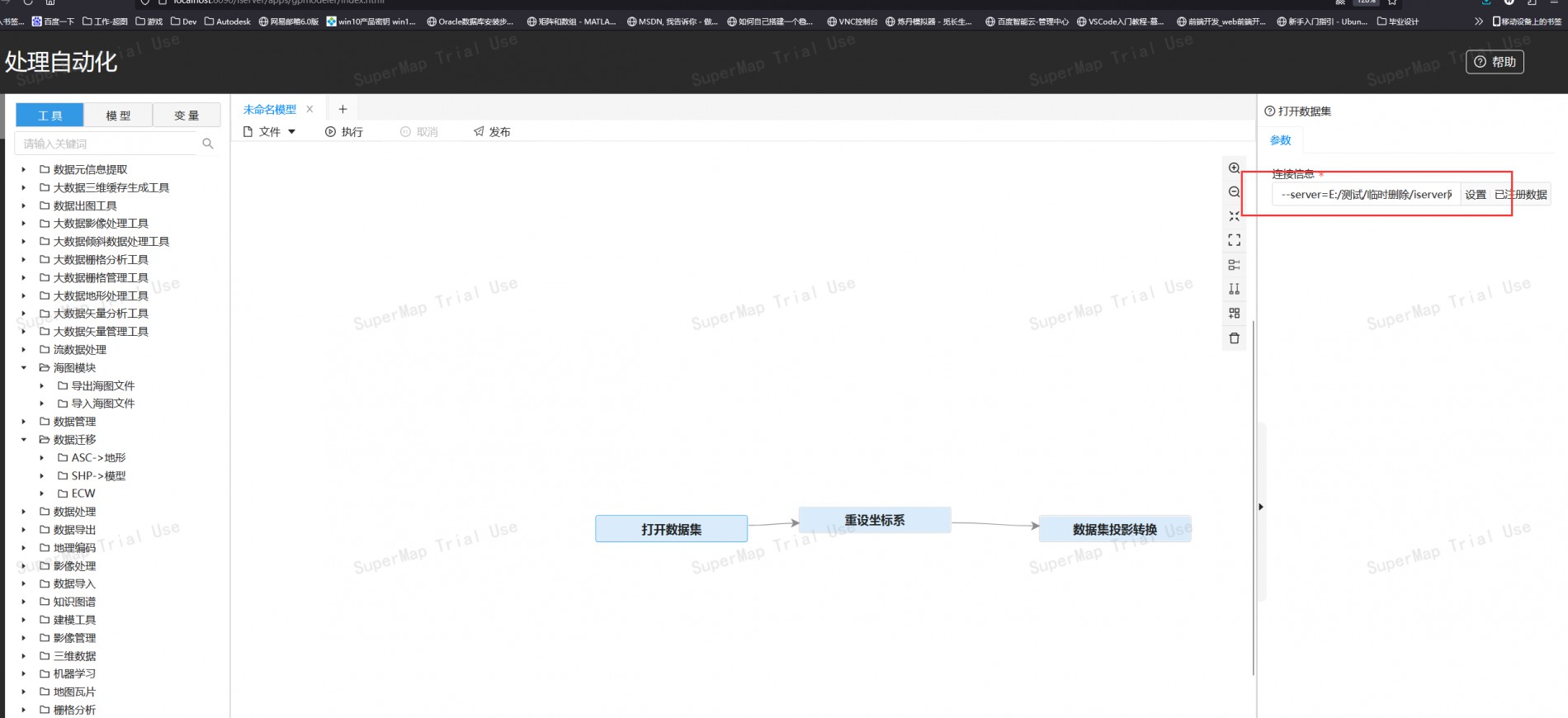1568x718 pixels.
Task: Collapse the 海图模块 folder
Action: click(x=23, y=367)
